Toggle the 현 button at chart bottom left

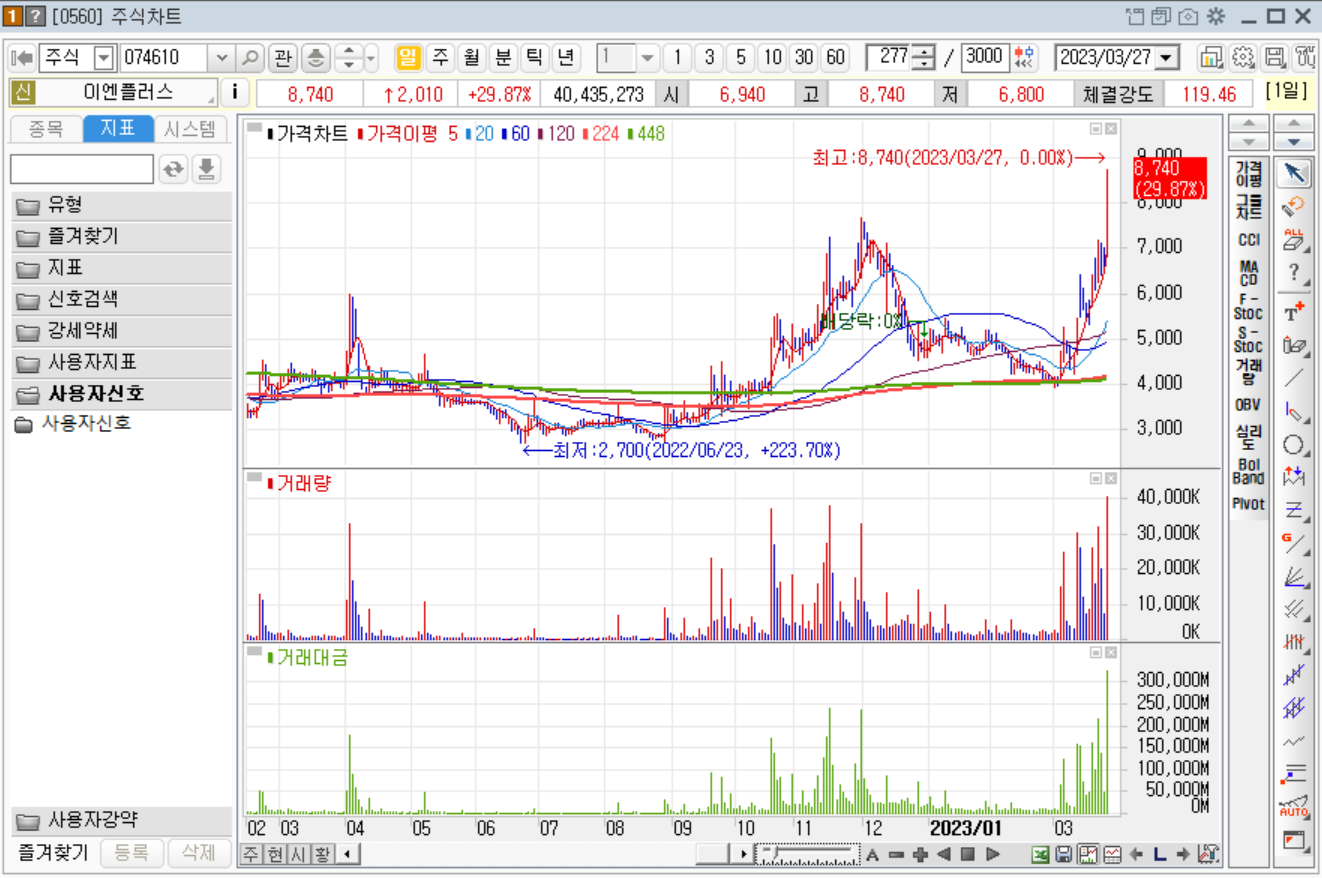274,854
